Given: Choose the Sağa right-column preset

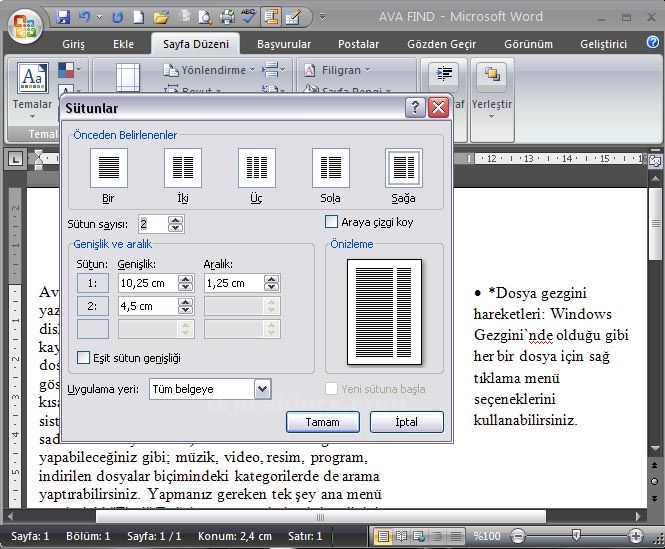Looking at the screenshot, I should 404,168.
